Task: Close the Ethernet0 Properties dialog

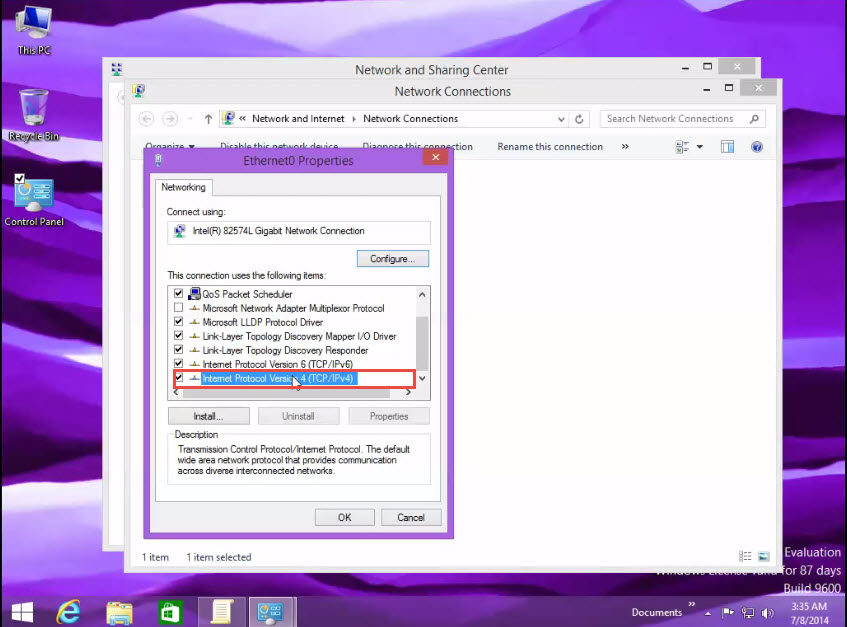Action: coord(436,157)
